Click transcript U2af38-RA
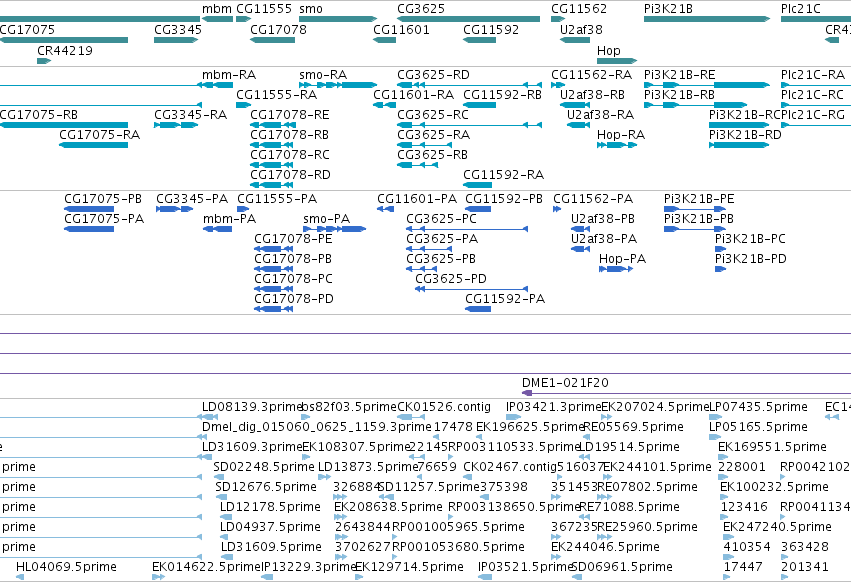Image resolution: width=851 pixels, height=582 pixels. coord(579,125)
